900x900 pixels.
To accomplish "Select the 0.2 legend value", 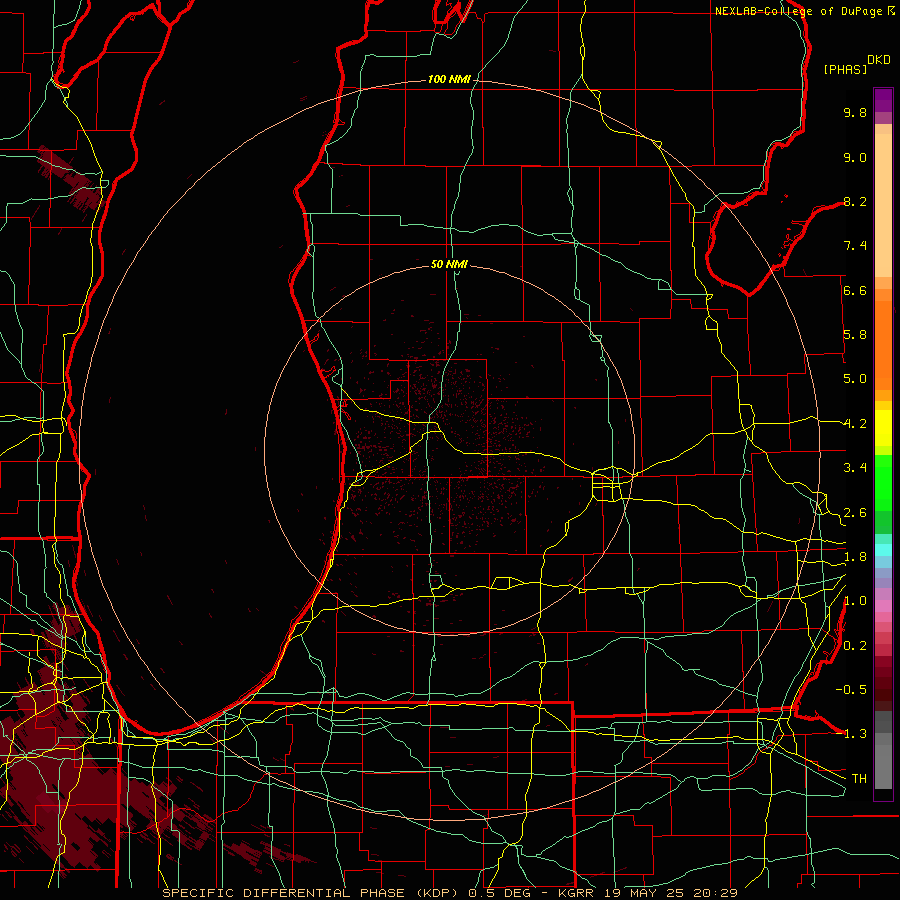I will click(855, 646).
